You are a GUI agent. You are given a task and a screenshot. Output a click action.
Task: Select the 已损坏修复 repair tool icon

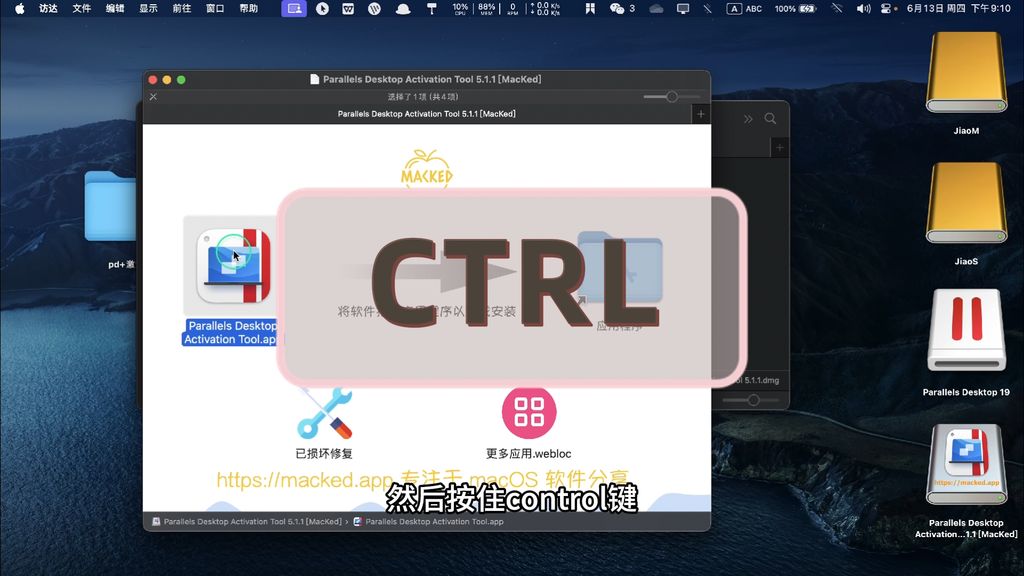(x=325, y=413)
